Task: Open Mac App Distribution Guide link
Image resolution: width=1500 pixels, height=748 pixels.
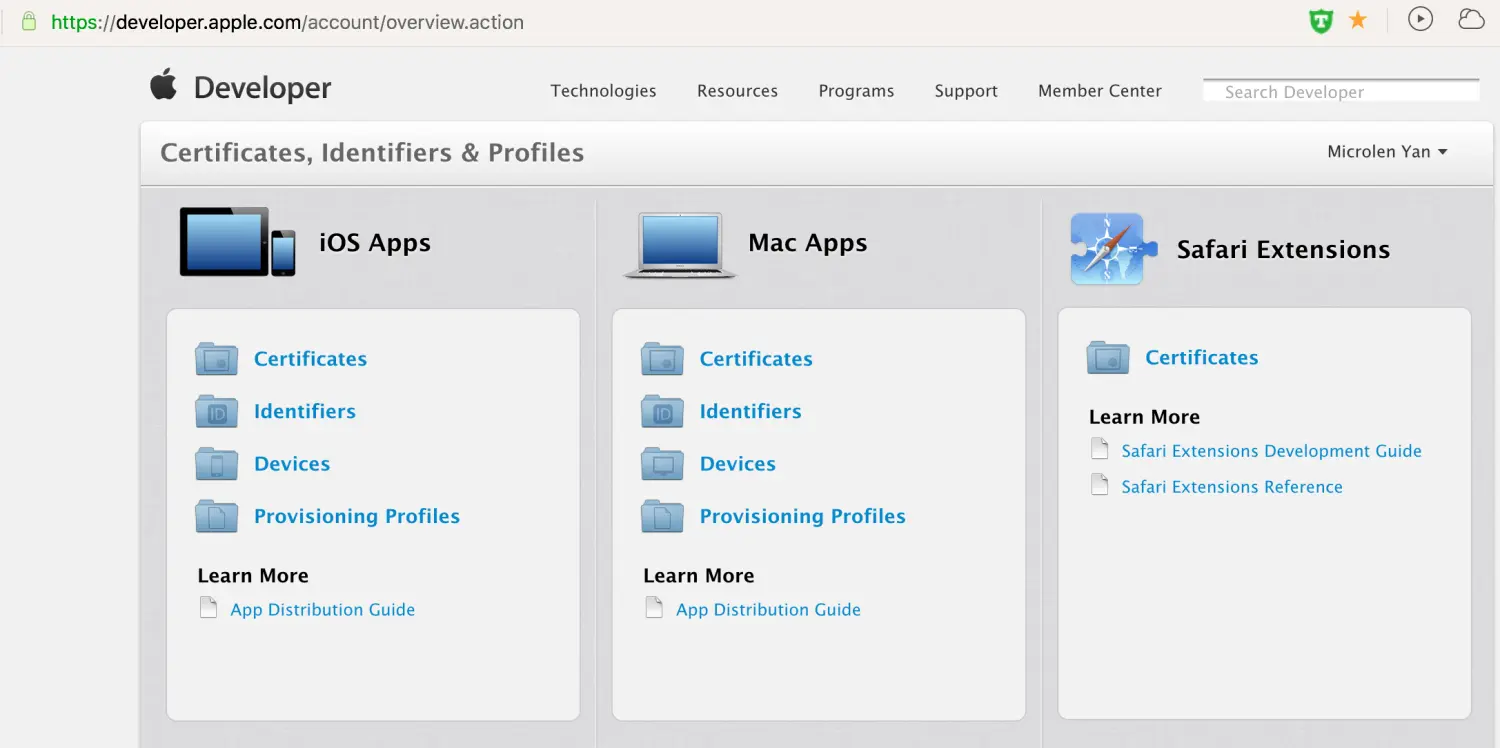Action: (x=768, y=609)
